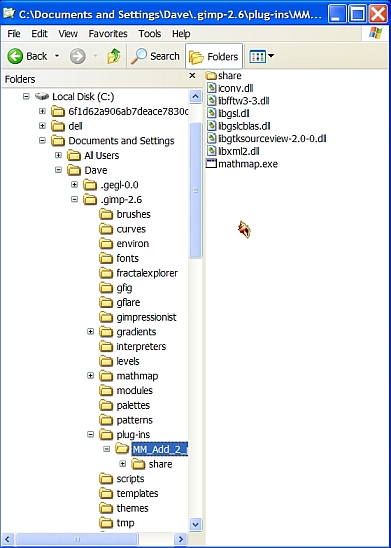The height and width of the screenshot is (548, 391).
Task: Collapse Documents and Settings node
Action: pyautogui.click(x=42, y=140)
